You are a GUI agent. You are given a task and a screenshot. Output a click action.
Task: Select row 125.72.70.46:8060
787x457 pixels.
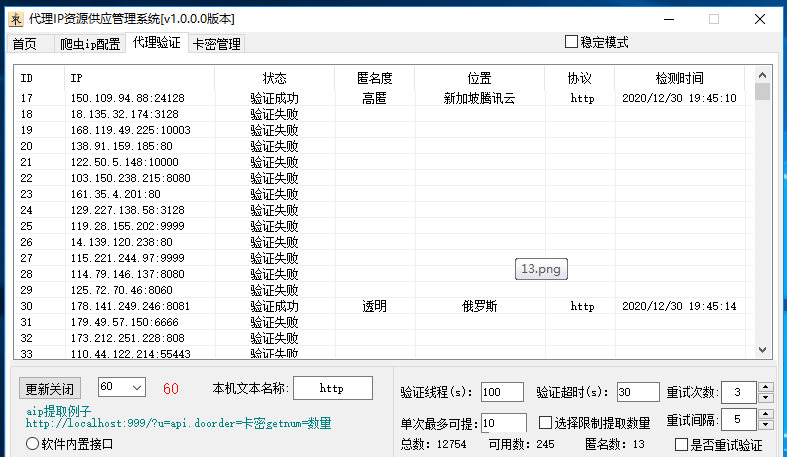pos(384,290)
